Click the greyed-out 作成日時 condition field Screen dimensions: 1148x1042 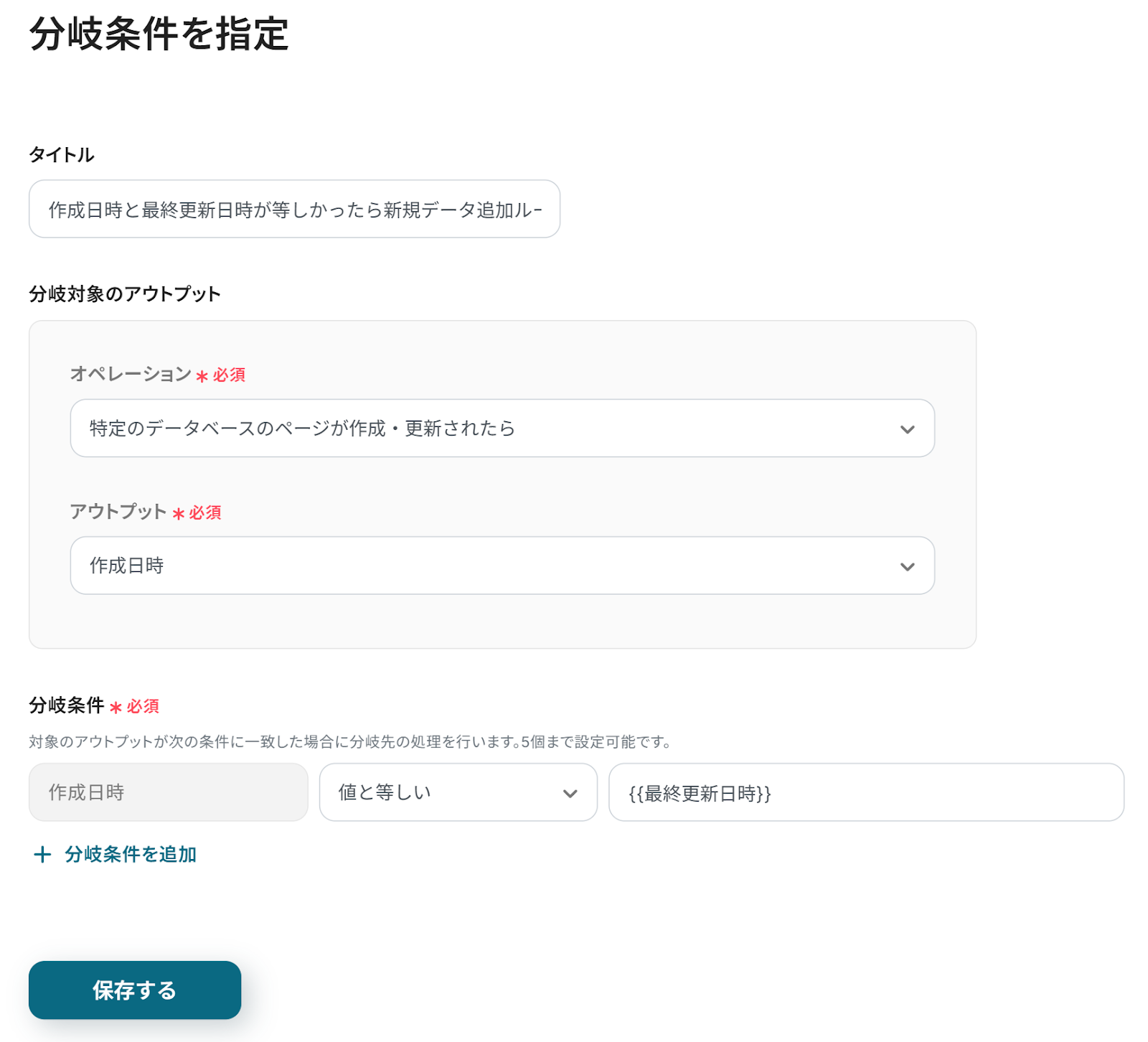click(168, 792)
